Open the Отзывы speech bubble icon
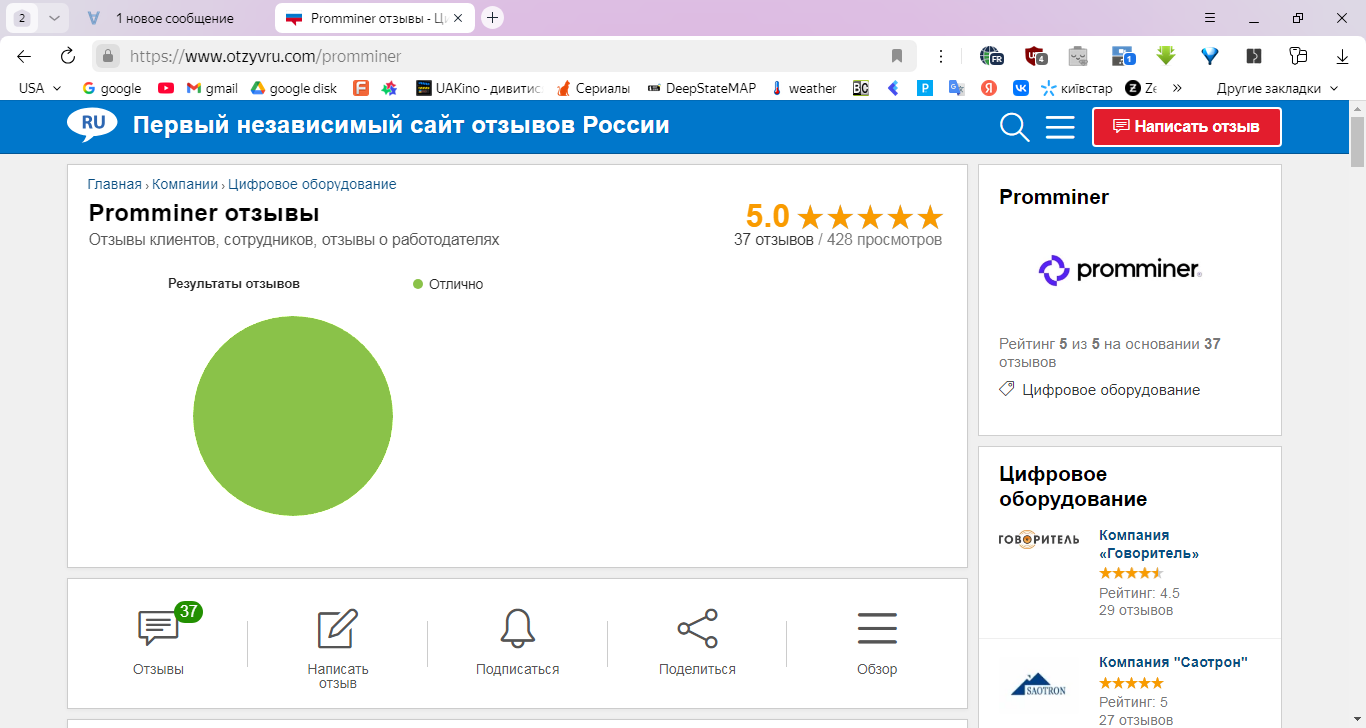The image size is (1366, 728). (x=158, y=628)
